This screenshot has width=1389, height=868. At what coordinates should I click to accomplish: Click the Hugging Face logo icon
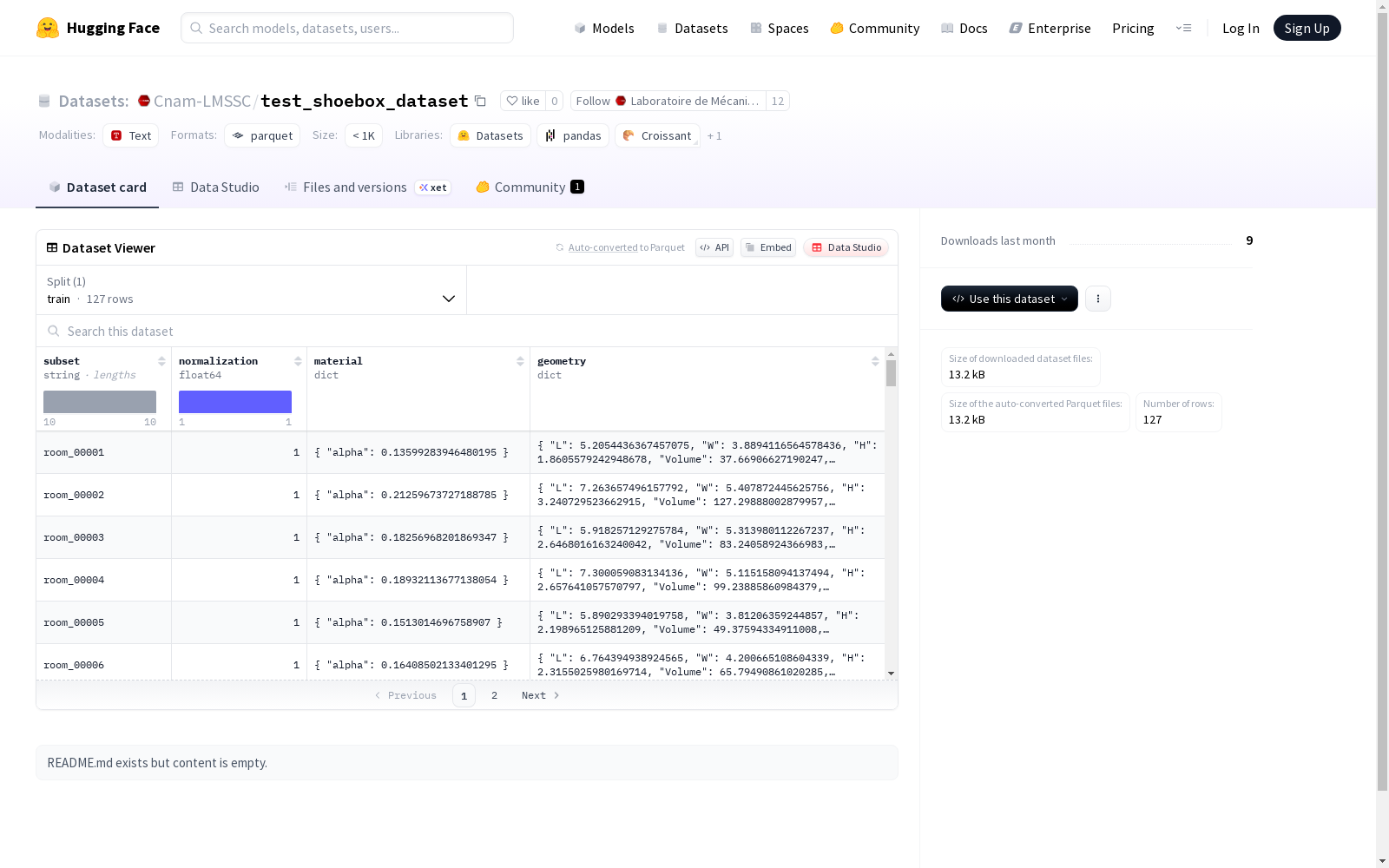click(x=48, y=28)
